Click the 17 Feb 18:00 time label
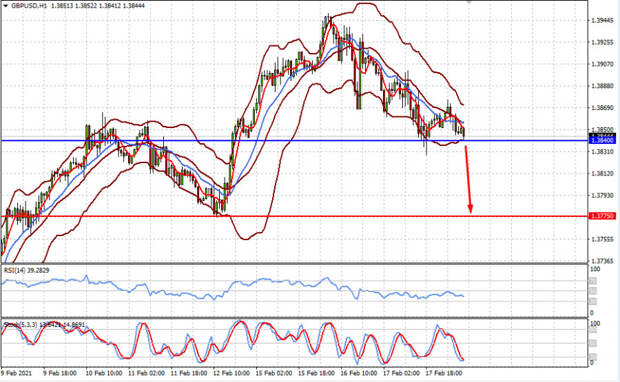This screenshot has height=382, width=620. point(444,373)
